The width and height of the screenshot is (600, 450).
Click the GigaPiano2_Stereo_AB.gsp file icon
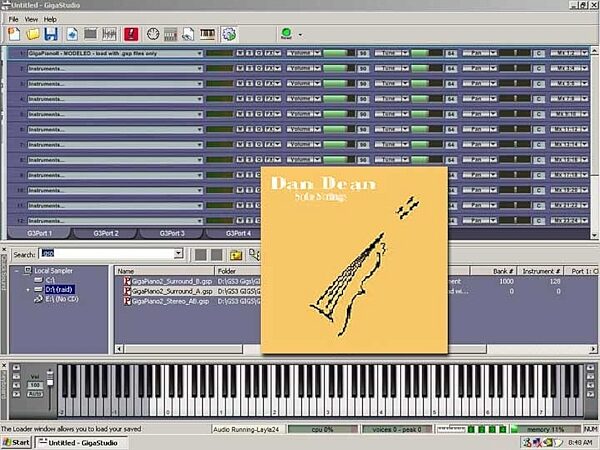click(127, 301)
